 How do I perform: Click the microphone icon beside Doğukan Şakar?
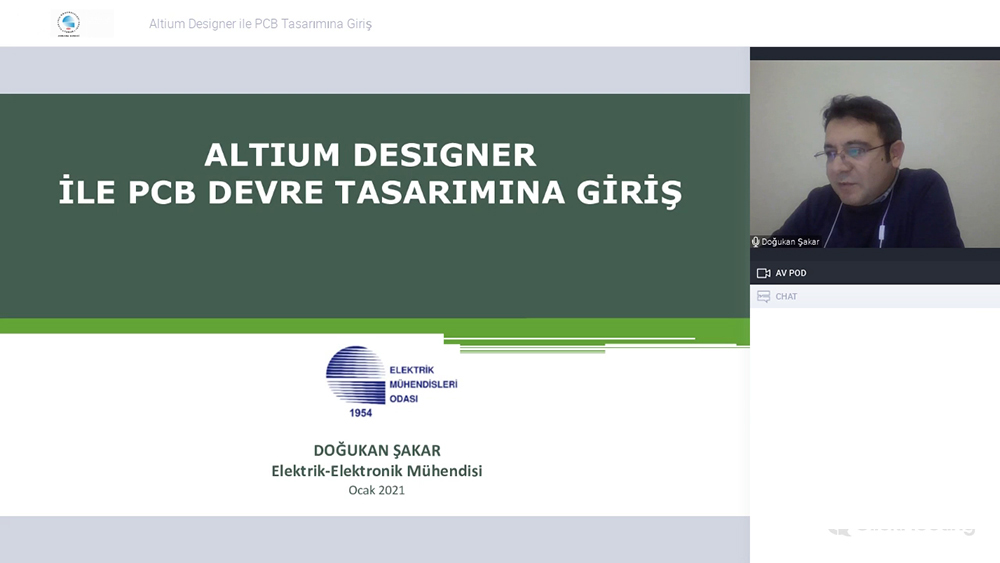click(755, 242)
